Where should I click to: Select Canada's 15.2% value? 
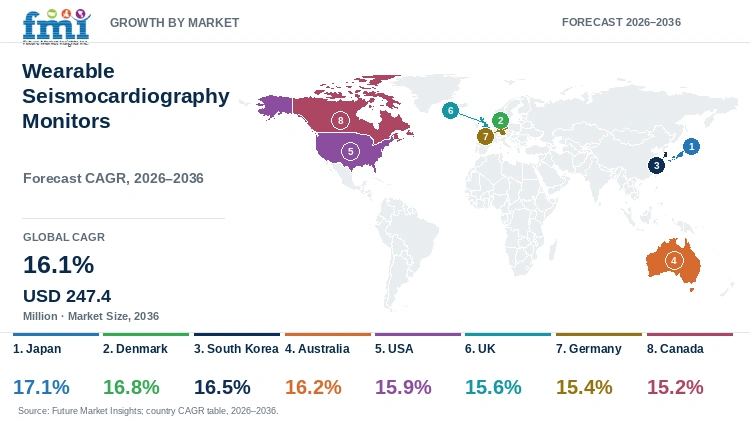(x=675, y=387)
